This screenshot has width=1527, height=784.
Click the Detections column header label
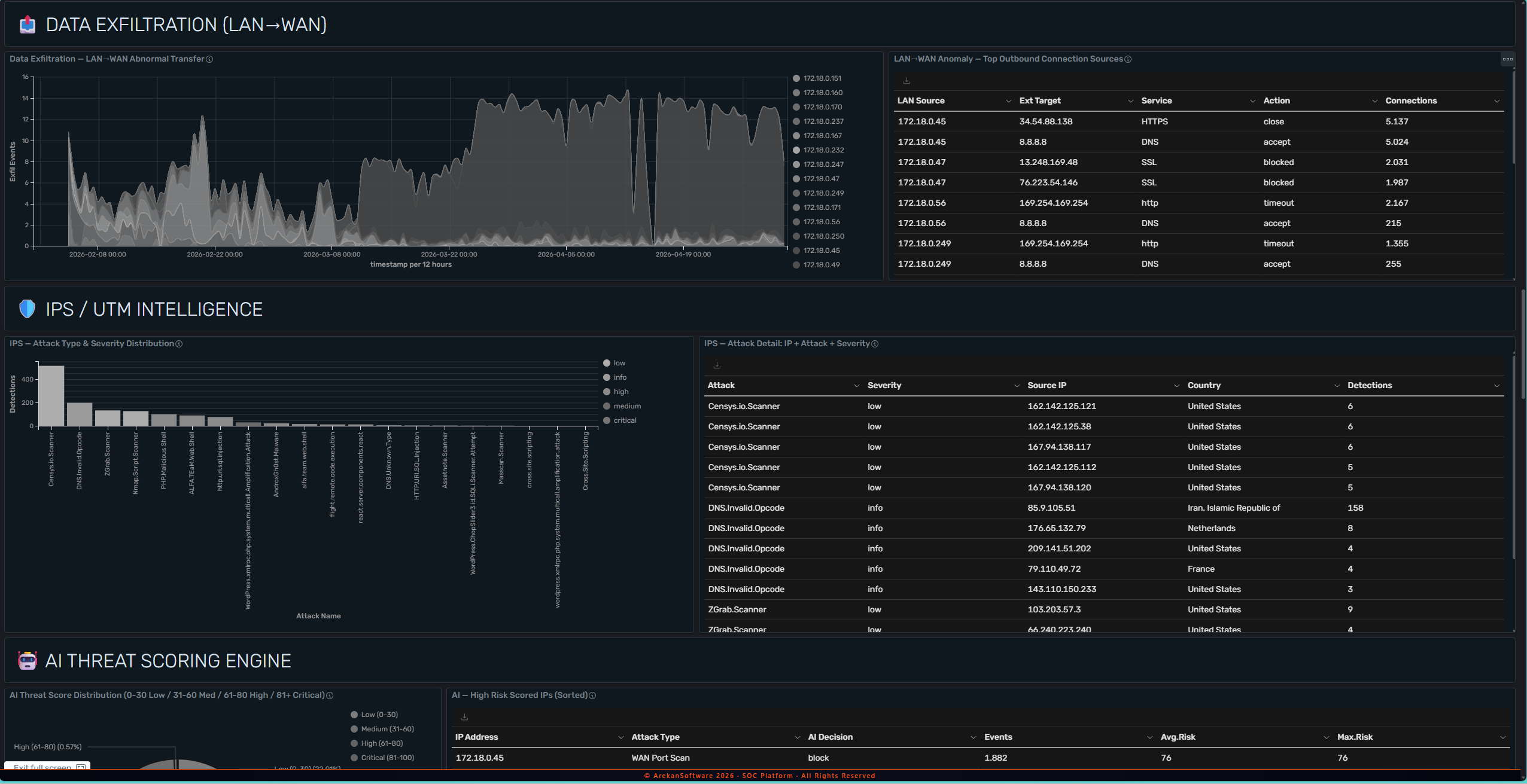(1370, 386)
